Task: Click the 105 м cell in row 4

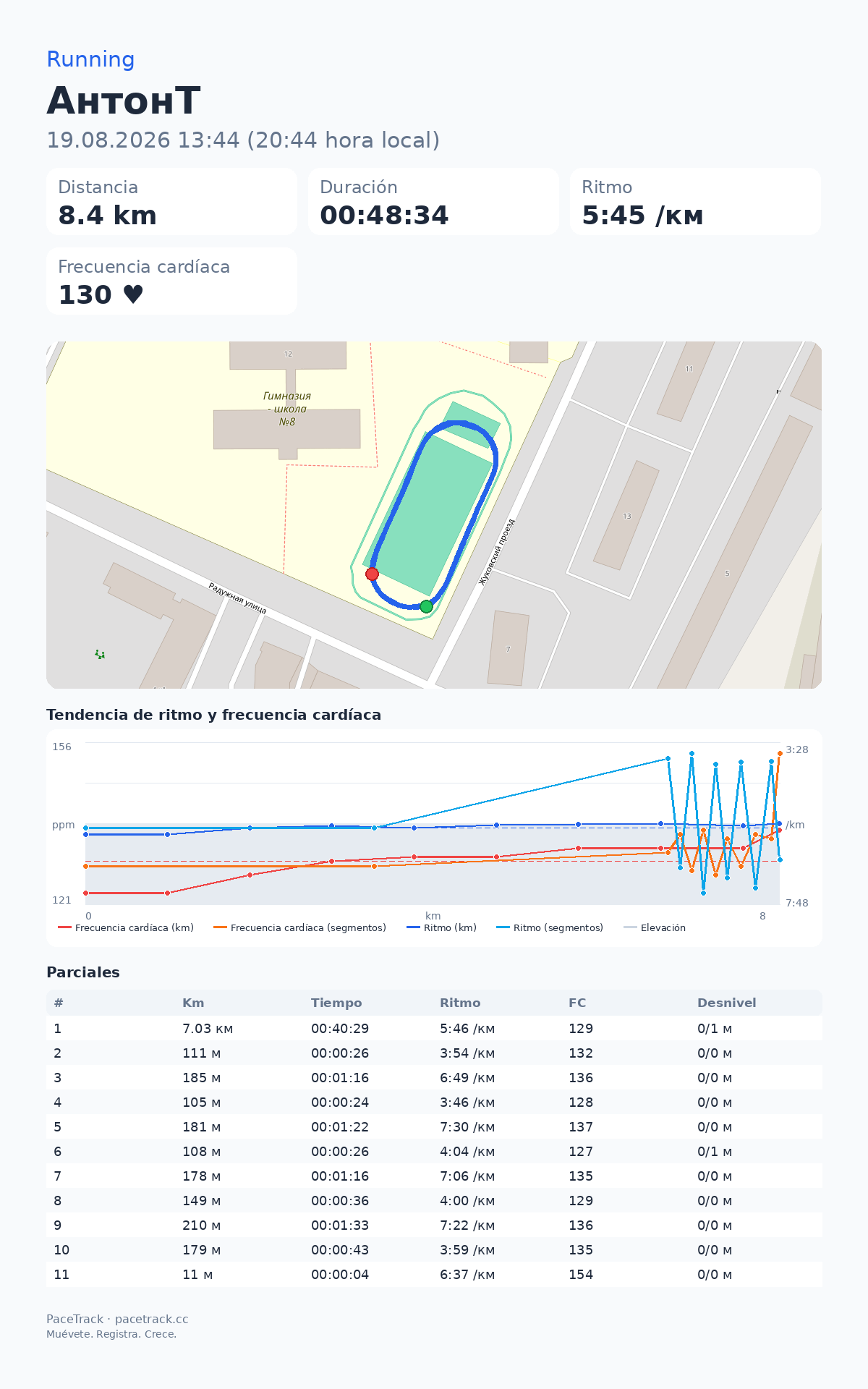Action: [x=202, y=1102]
